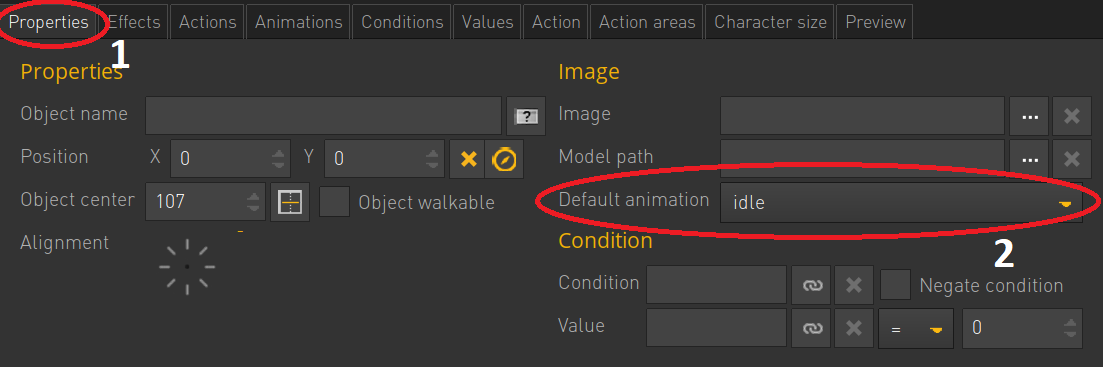Click the Object center crosshair picker icon

click(x=290, y=202)
